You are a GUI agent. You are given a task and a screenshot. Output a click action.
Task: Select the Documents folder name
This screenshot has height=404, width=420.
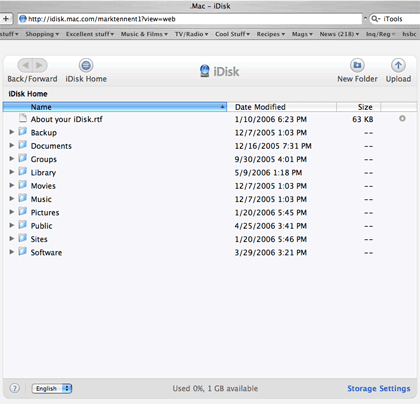coord(51,146)
